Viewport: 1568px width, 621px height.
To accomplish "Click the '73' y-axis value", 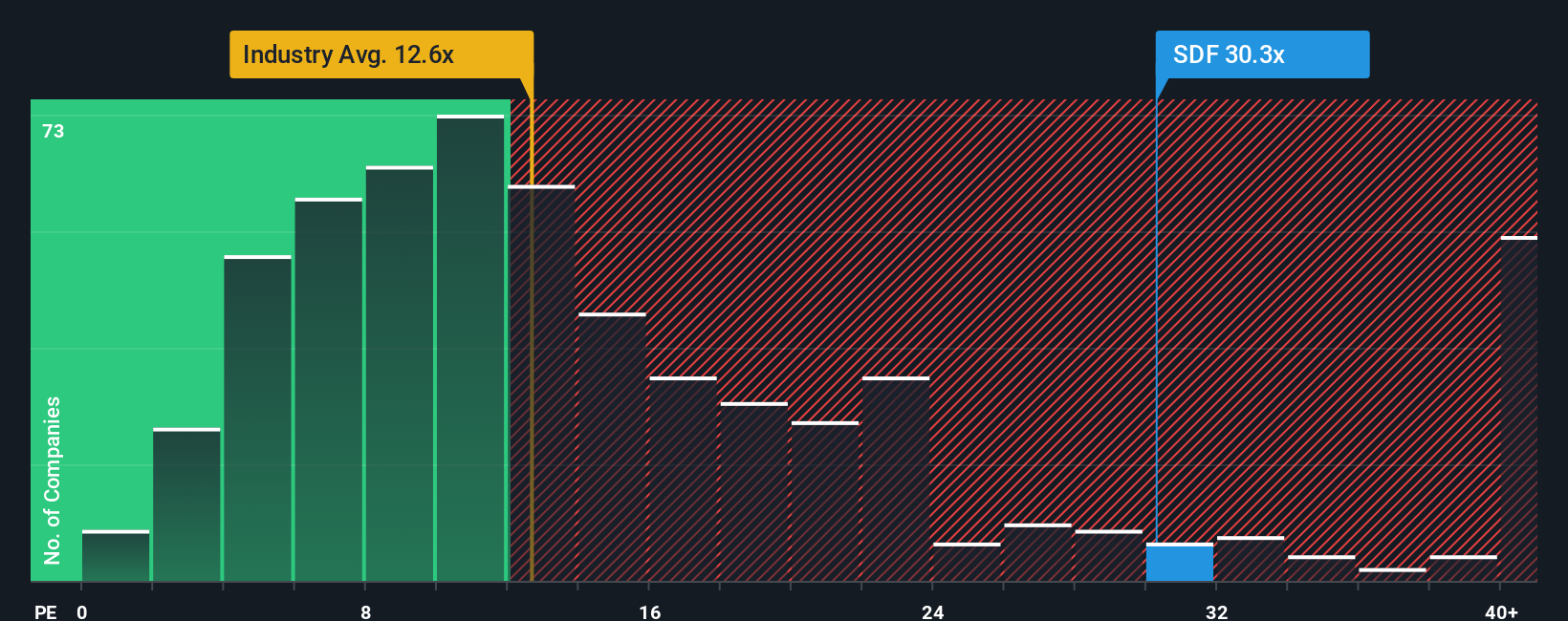I will pos(54,131).
